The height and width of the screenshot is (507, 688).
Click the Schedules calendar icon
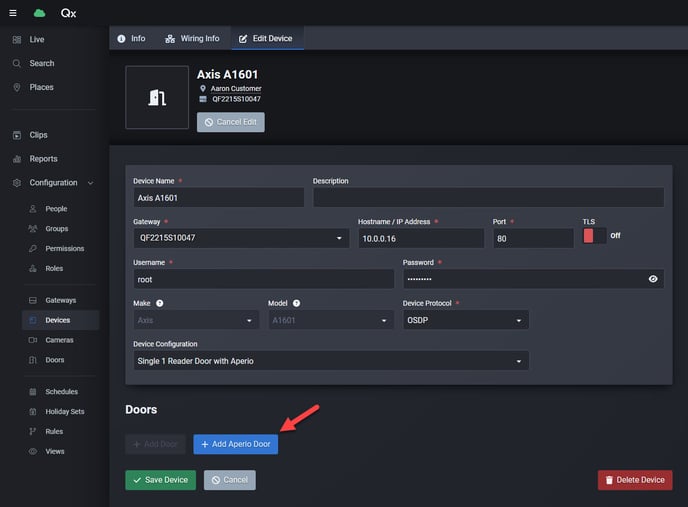point(33,392)
